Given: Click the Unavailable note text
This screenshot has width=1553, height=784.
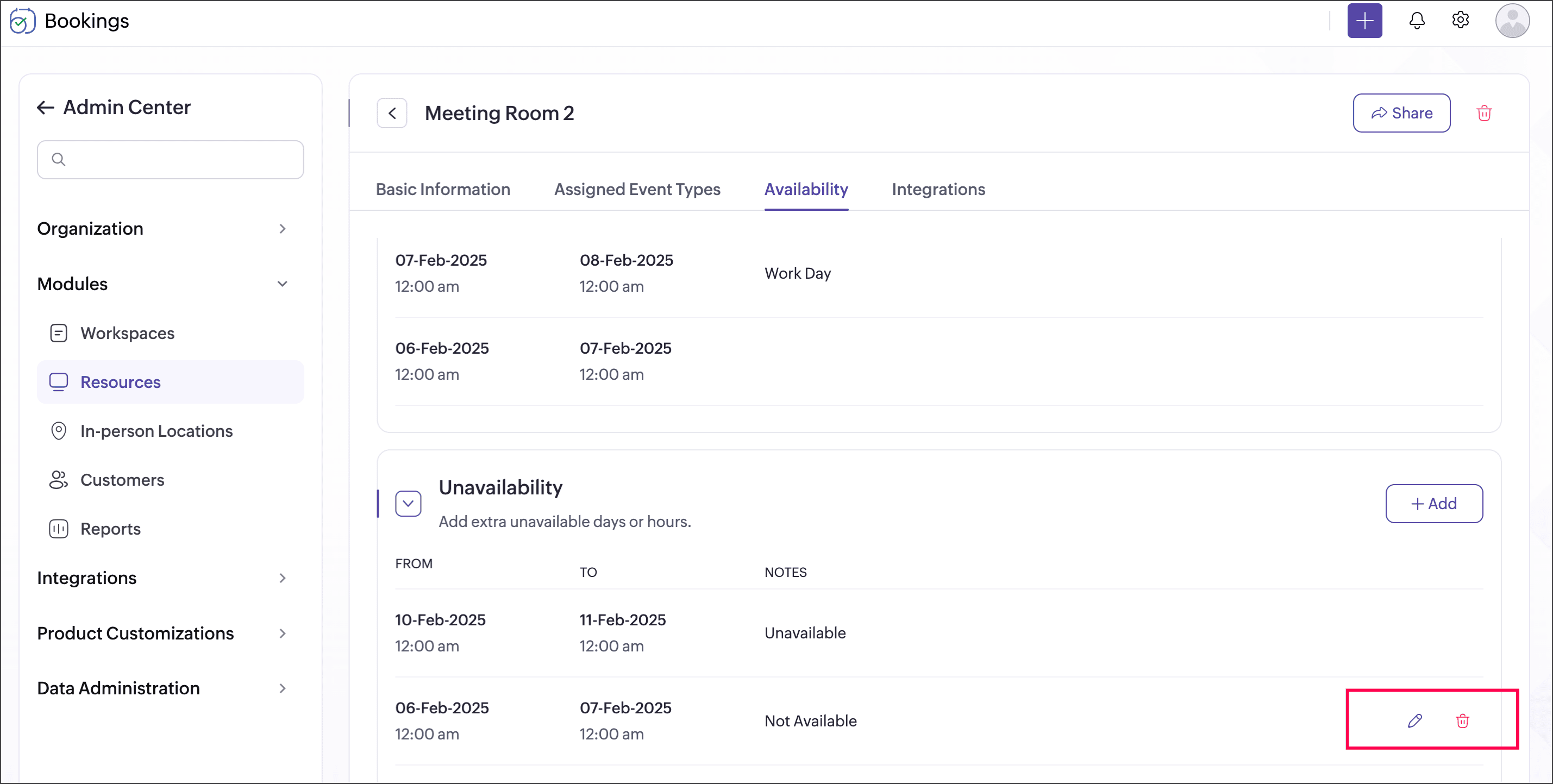Looking at the screenshot, I should (x=805, y=633).
